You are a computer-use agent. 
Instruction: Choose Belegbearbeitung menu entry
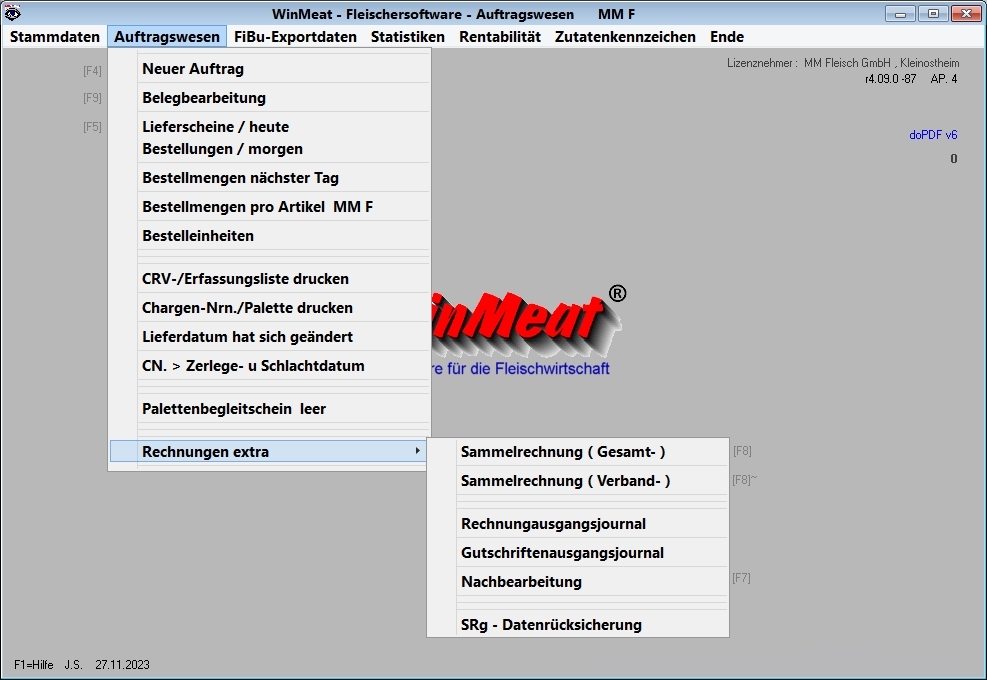pos(204,98)
